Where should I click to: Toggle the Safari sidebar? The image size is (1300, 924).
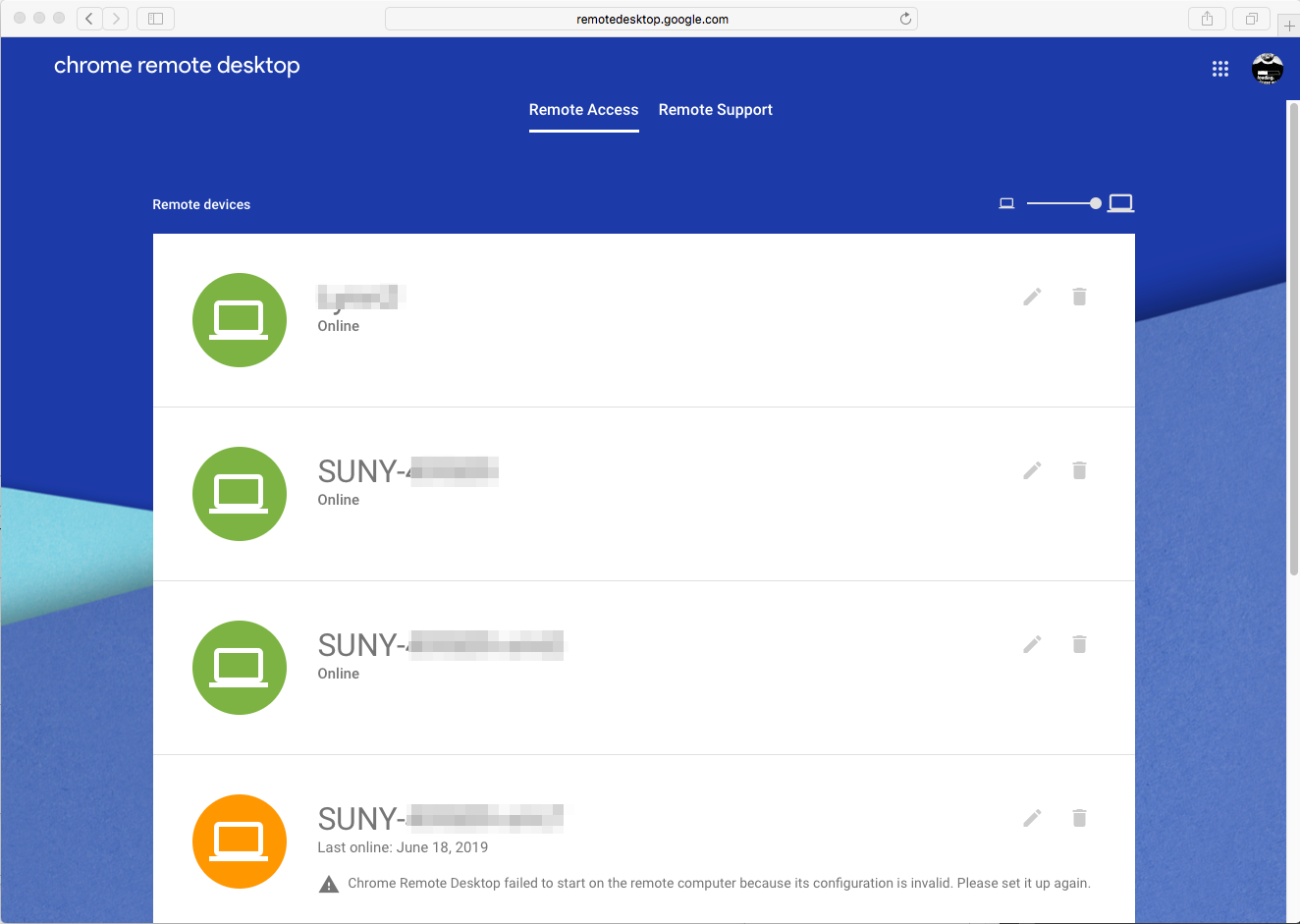(x=155, y=18)
